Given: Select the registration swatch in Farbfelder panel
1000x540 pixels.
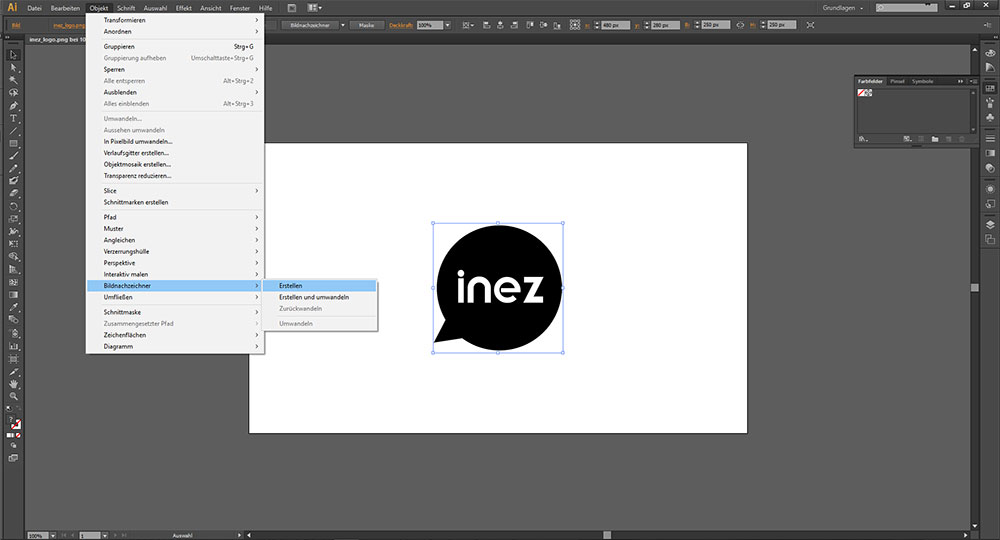Looking at the screenshot, I should [869, 93].
